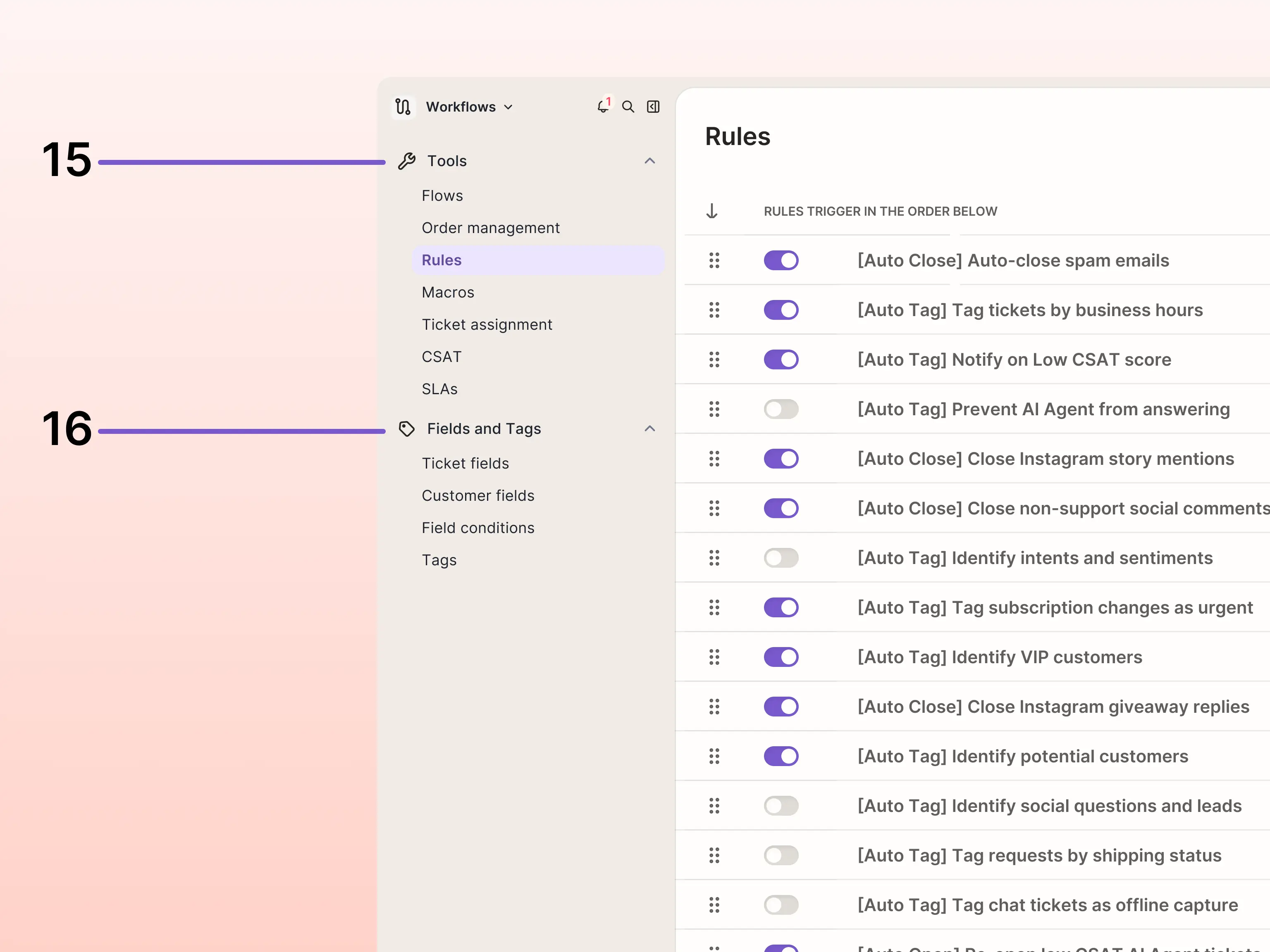The height and width of the screenshot is (952, 1270).
Task: Collapse the Fields and Tags chevron
Action: pos(649,428)
